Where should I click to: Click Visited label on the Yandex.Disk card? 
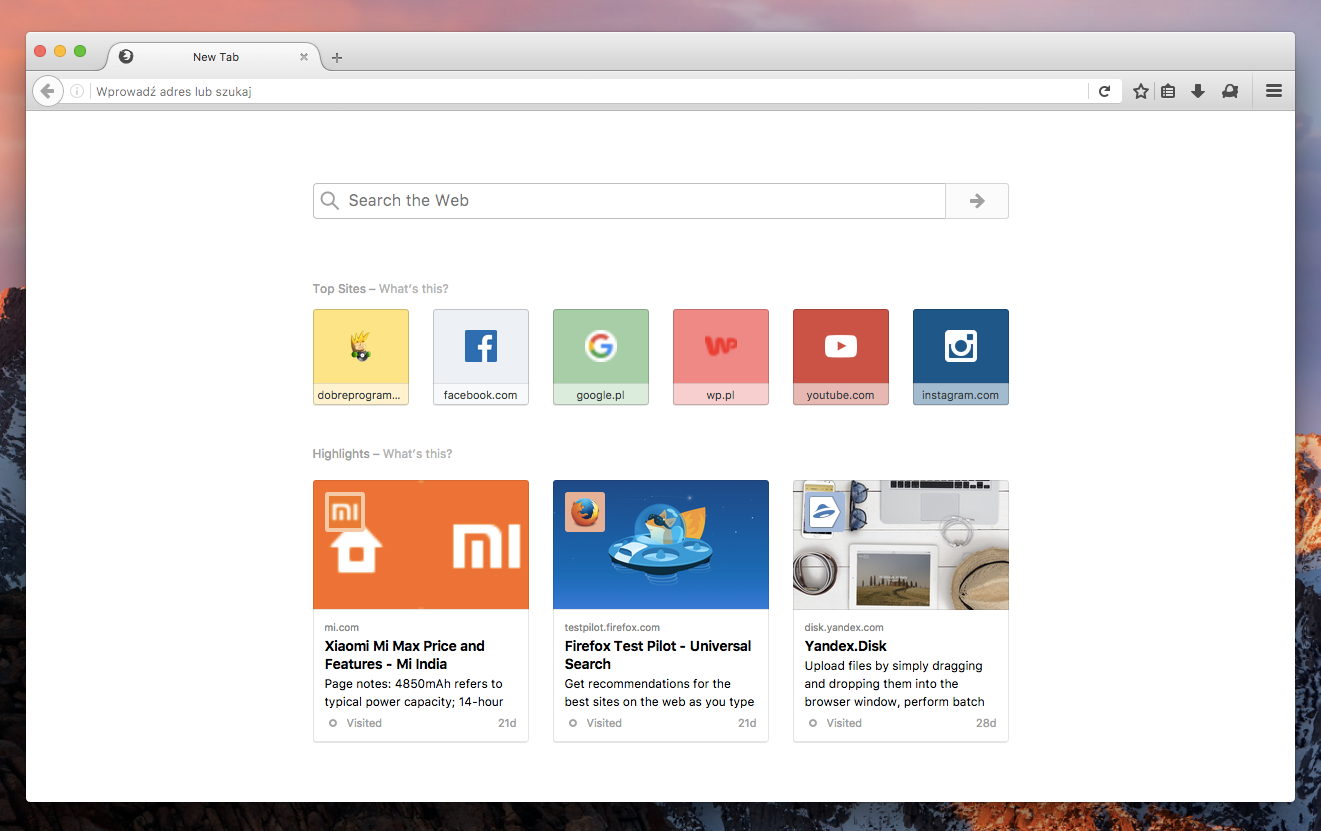(x=844, y=723)
